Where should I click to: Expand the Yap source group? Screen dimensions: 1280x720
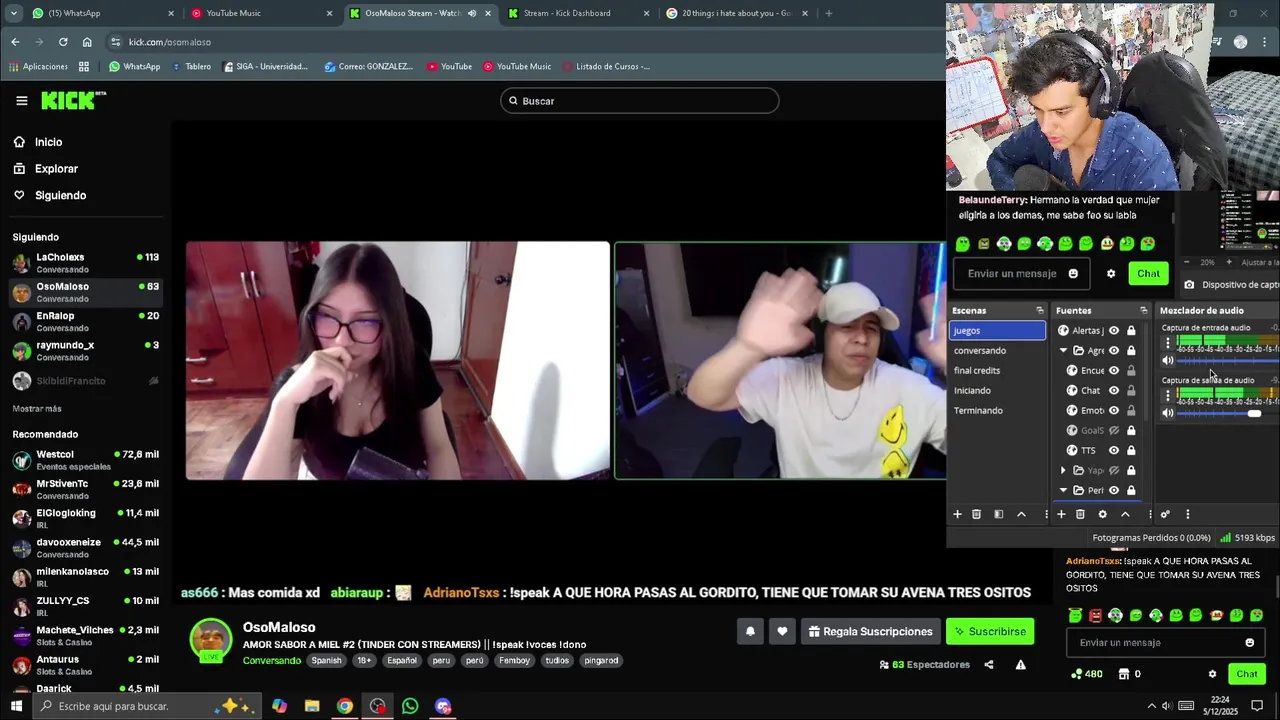[1063, 470]
